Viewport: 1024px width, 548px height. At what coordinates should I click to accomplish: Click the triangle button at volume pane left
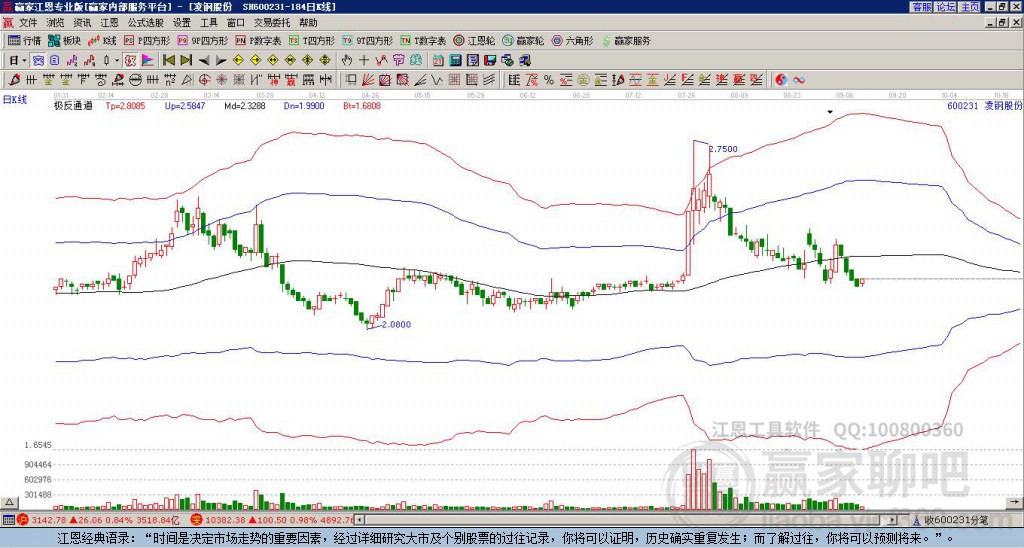click(8, 502)
